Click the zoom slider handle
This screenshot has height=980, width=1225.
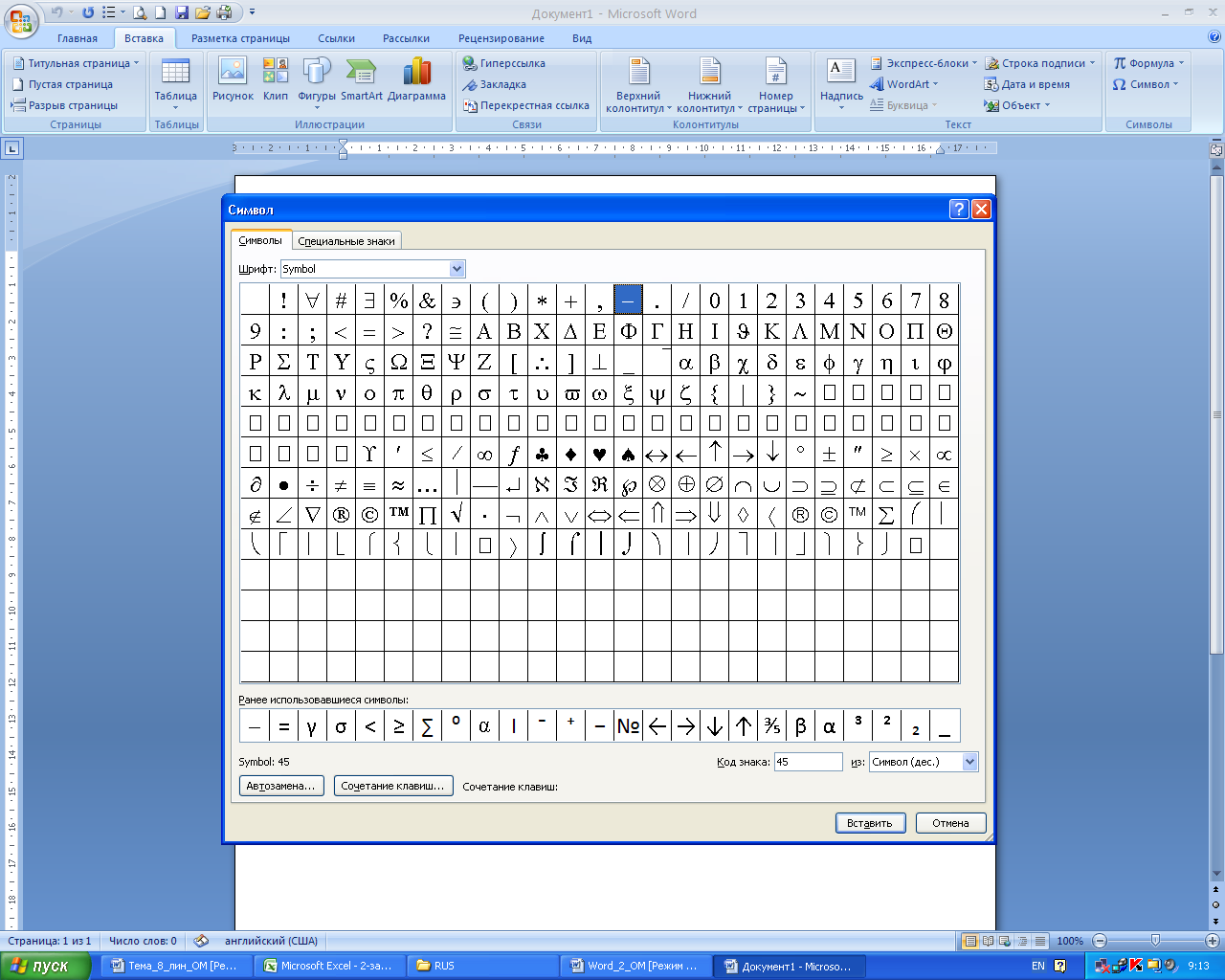(1155, 941)
